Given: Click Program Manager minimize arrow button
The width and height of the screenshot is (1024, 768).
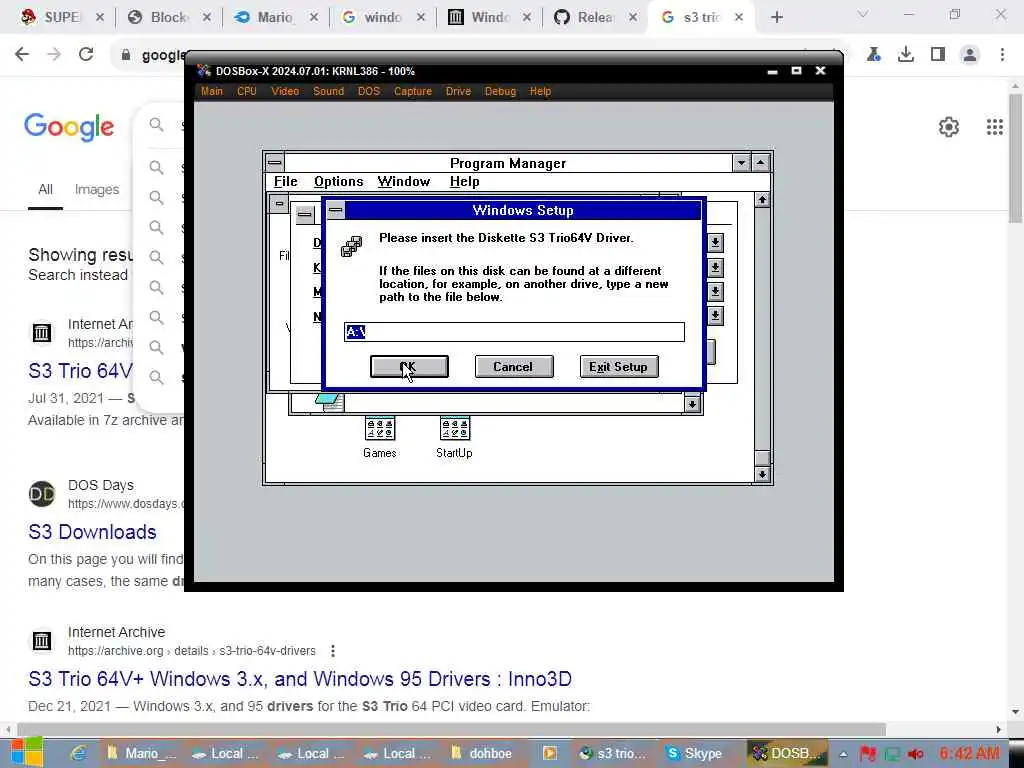Looking at the screenshot, I should [x=741, y=163].
